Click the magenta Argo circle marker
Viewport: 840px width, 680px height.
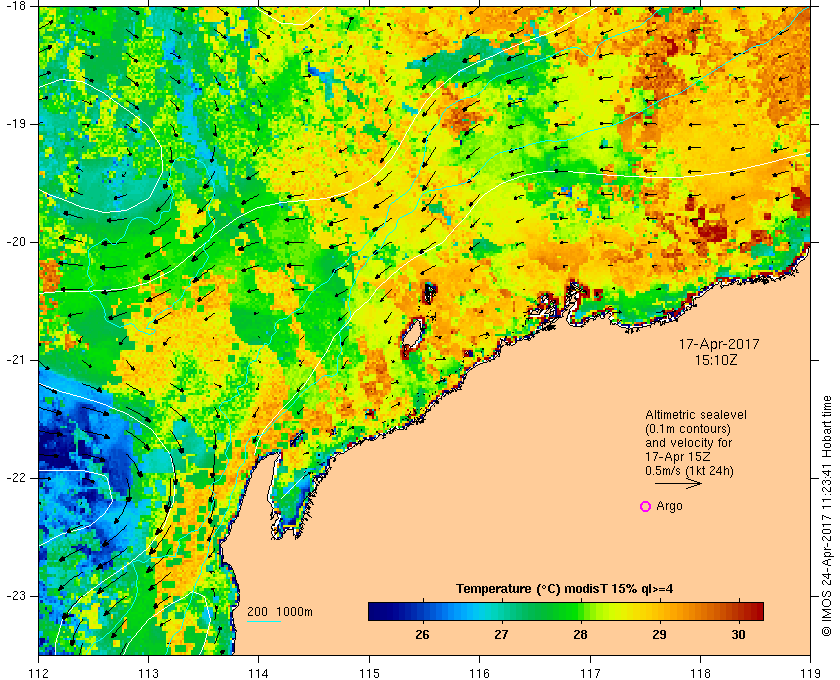tap(646, 506)
